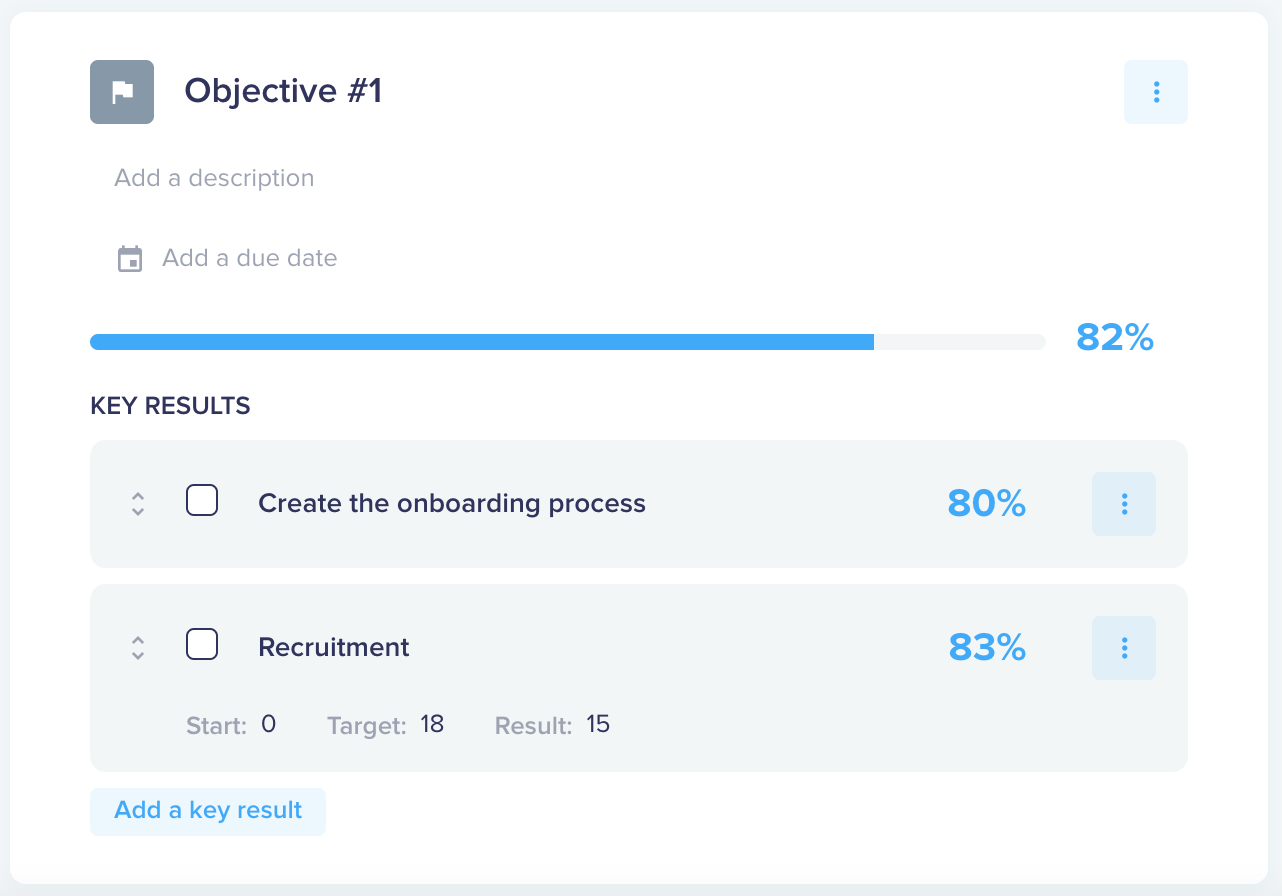
Task: Edit the Recruitment Start value 0
Action: 268,724
